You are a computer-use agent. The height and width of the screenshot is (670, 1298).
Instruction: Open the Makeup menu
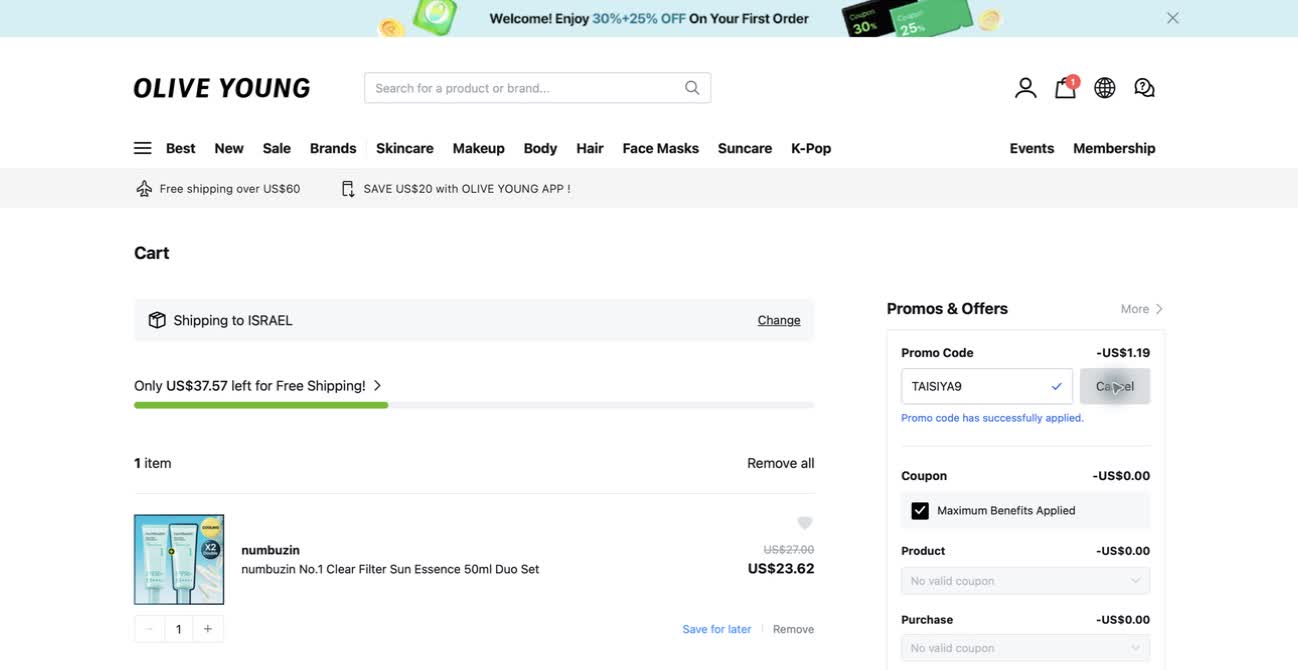click(x=479, y=148)
